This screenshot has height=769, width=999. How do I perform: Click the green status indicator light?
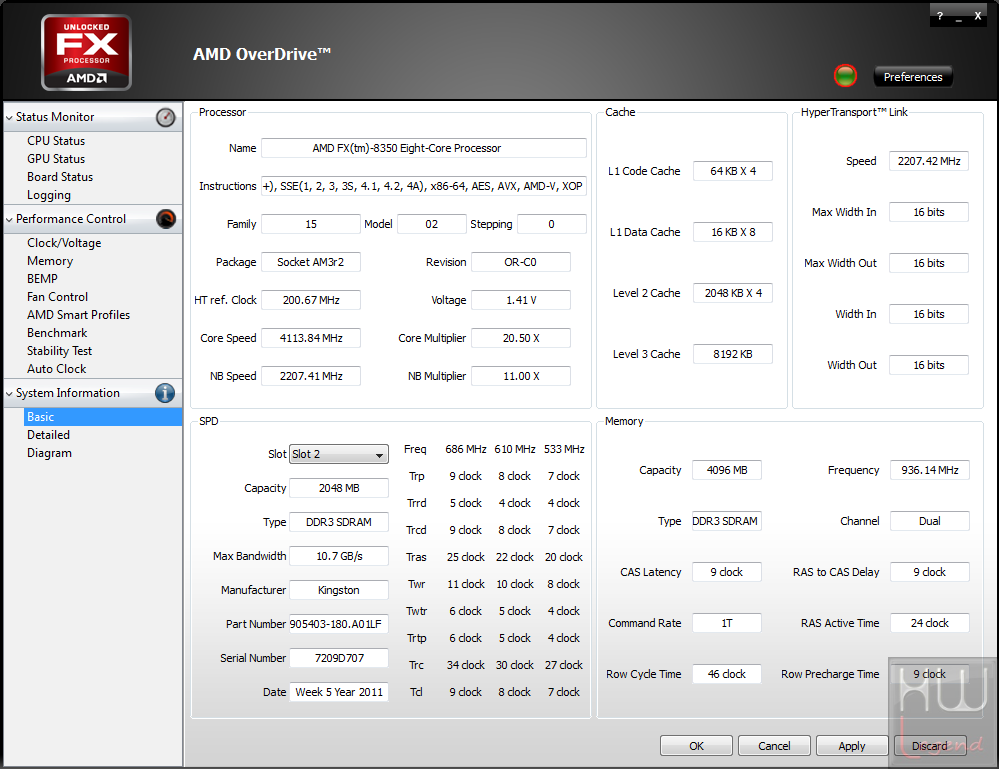click(x=845, y=76)
